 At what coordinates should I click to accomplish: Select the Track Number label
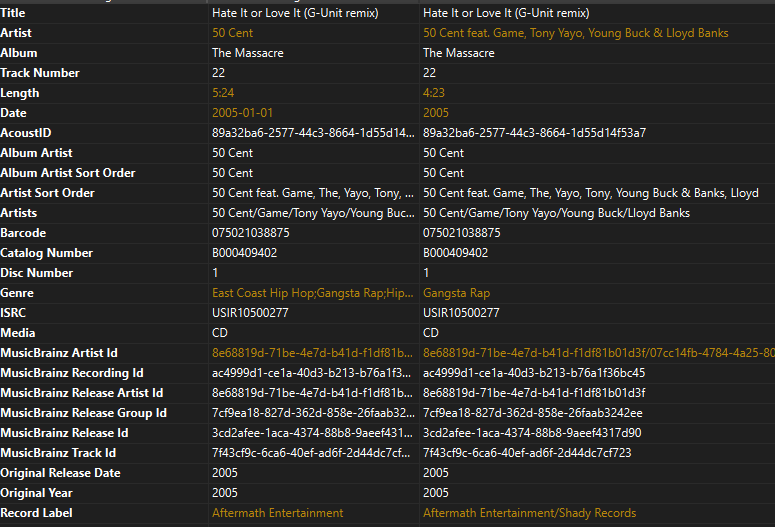coord(40,73)
